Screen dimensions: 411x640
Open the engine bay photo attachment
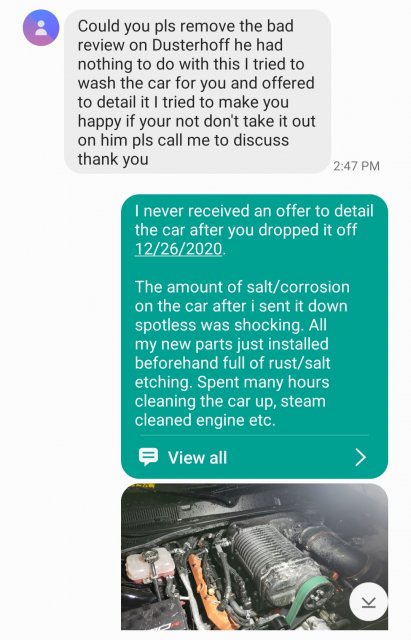[x=254, y=557]
